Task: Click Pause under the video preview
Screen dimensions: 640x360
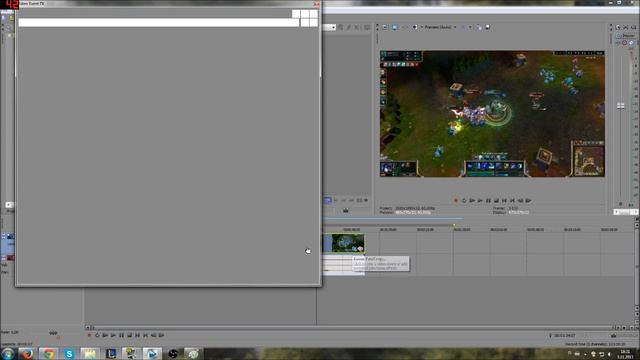Action: 488,200
